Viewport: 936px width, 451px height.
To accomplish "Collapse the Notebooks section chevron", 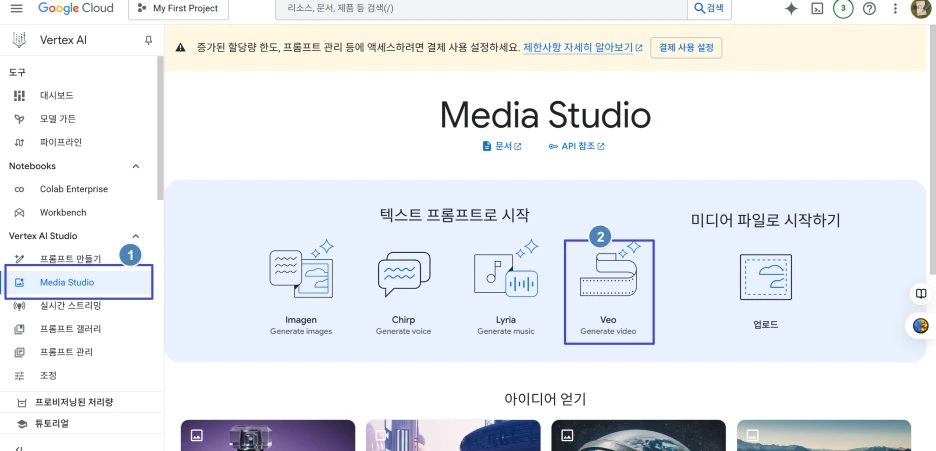I will pyautogui.click(x=136, y=166).
